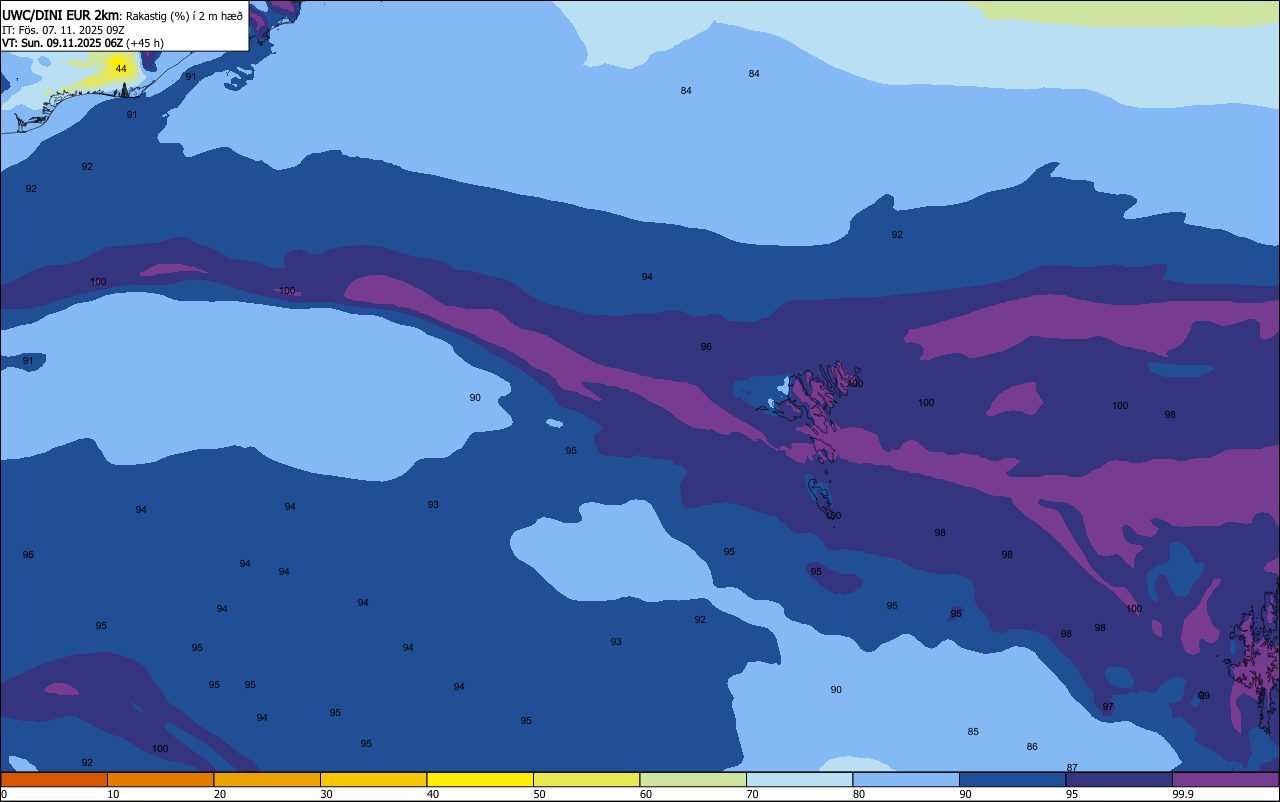Select the 30–40 legend color band
The width and height of the screenshot is (1280, 802).
pos(373,779)
